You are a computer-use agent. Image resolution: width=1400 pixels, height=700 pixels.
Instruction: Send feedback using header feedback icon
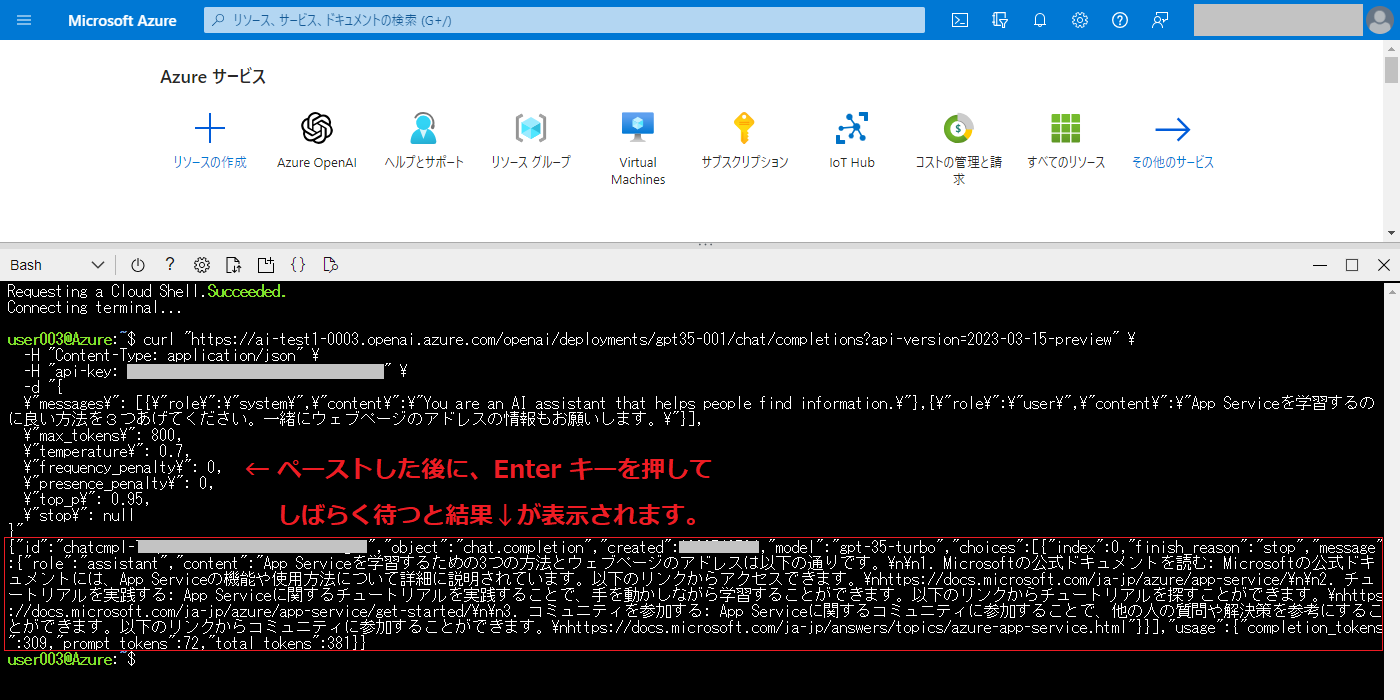pos(1160,20)
